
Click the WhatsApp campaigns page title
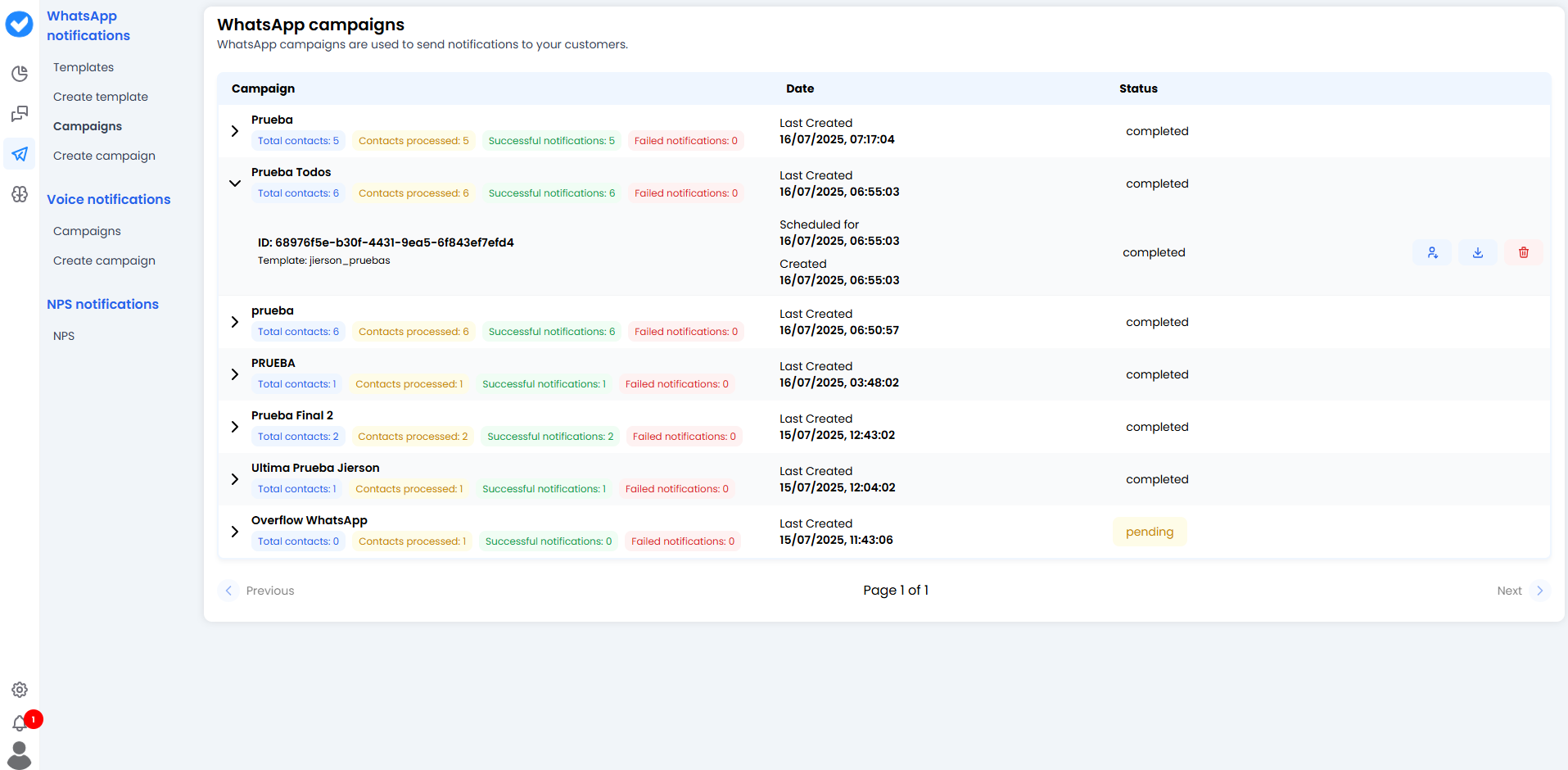coord(310,25)
